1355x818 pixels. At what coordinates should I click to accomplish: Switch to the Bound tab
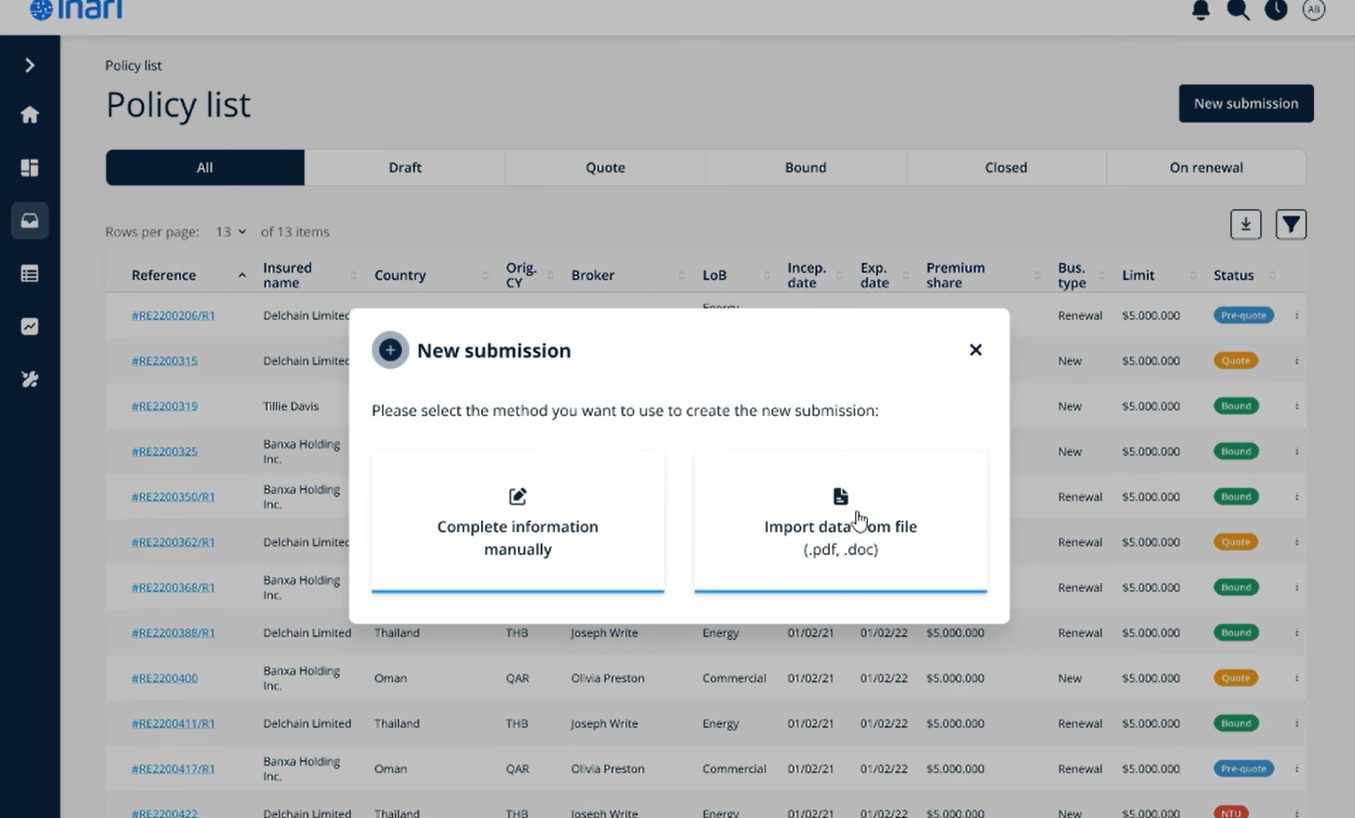(805, 167)
